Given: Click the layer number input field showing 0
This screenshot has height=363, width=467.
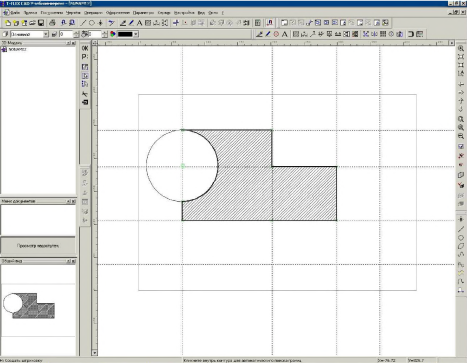Looking at the screenshot, I should tap(66, 34).
